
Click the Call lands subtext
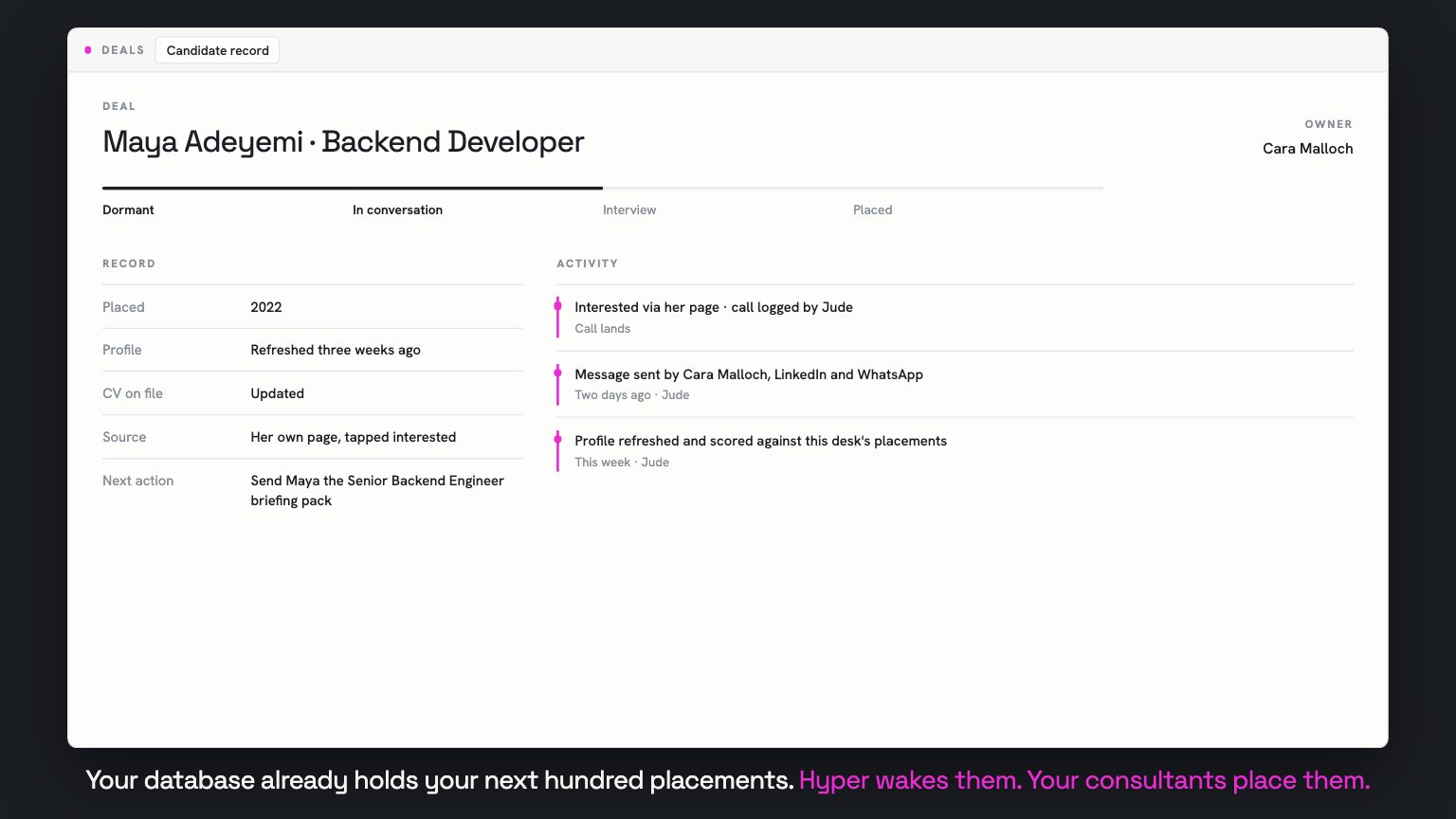tap(602, 329)
